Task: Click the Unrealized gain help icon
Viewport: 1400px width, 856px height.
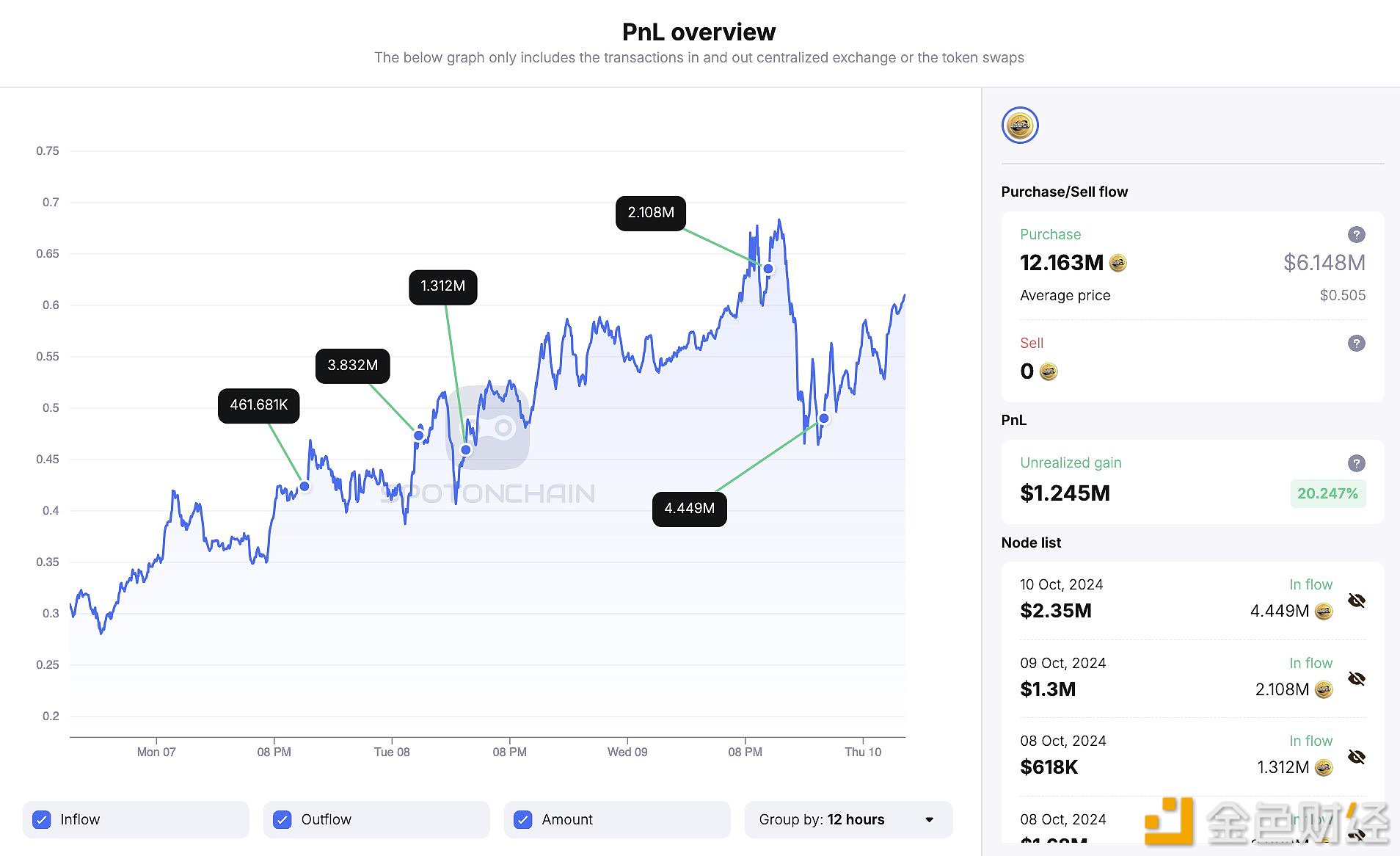Action: 1356,463
